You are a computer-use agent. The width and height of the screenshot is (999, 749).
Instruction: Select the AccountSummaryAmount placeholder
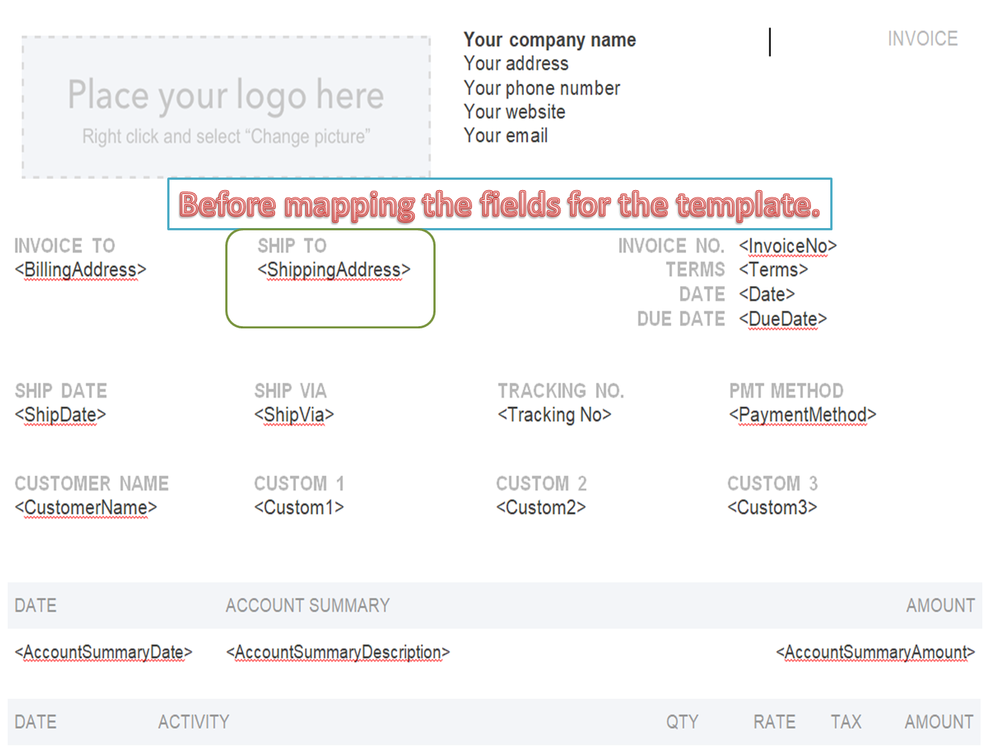click(x=875, y=653)
